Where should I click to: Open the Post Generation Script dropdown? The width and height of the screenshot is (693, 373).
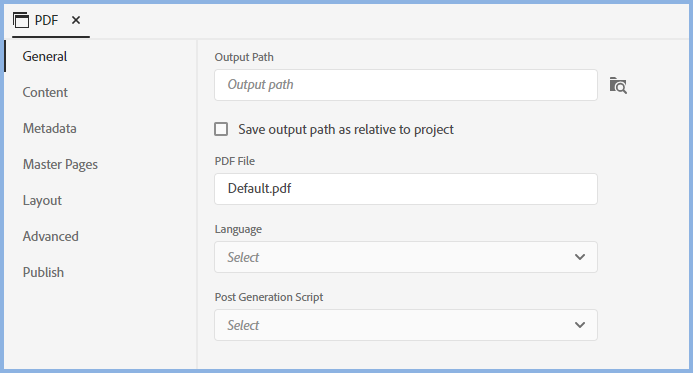(406, 325)
